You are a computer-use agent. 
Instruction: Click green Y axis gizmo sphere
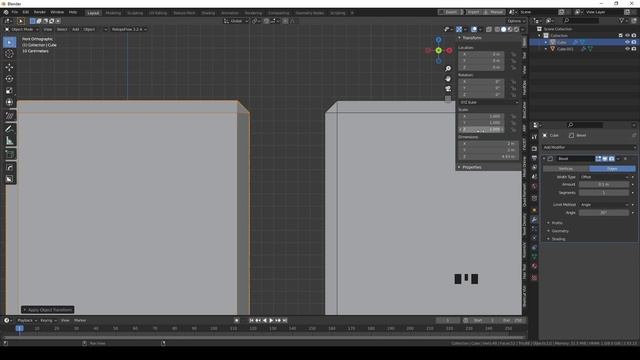[x=438, y=51]
